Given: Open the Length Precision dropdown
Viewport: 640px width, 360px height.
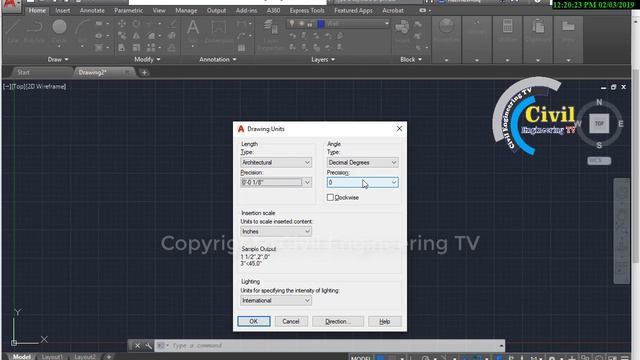Looking at the screenshot, I should click(x=276, y=182).
